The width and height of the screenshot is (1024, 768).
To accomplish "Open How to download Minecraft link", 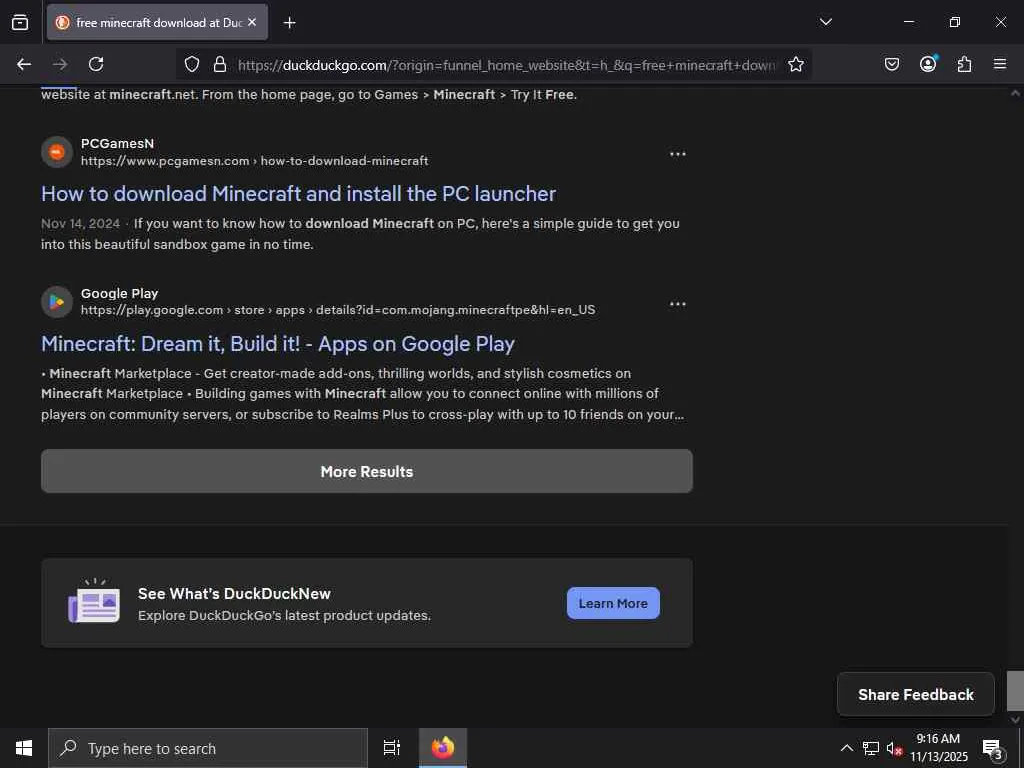I will click(x=298, y=194).
